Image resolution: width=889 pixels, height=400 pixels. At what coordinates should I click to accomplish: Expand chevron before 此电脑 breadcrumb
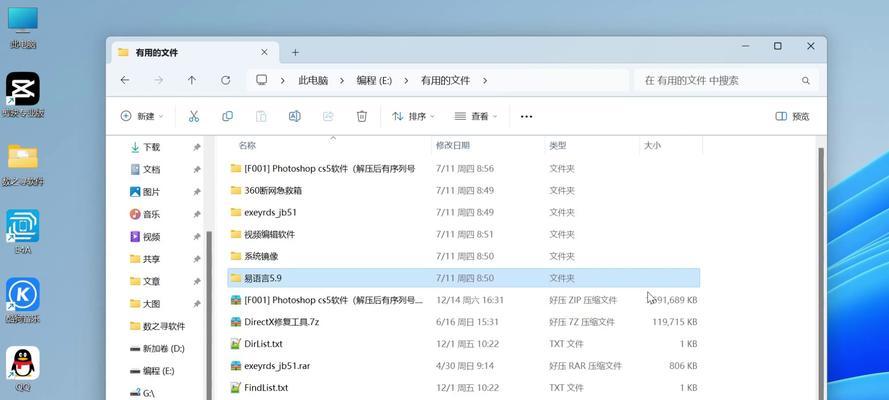(x=282, y=80)
